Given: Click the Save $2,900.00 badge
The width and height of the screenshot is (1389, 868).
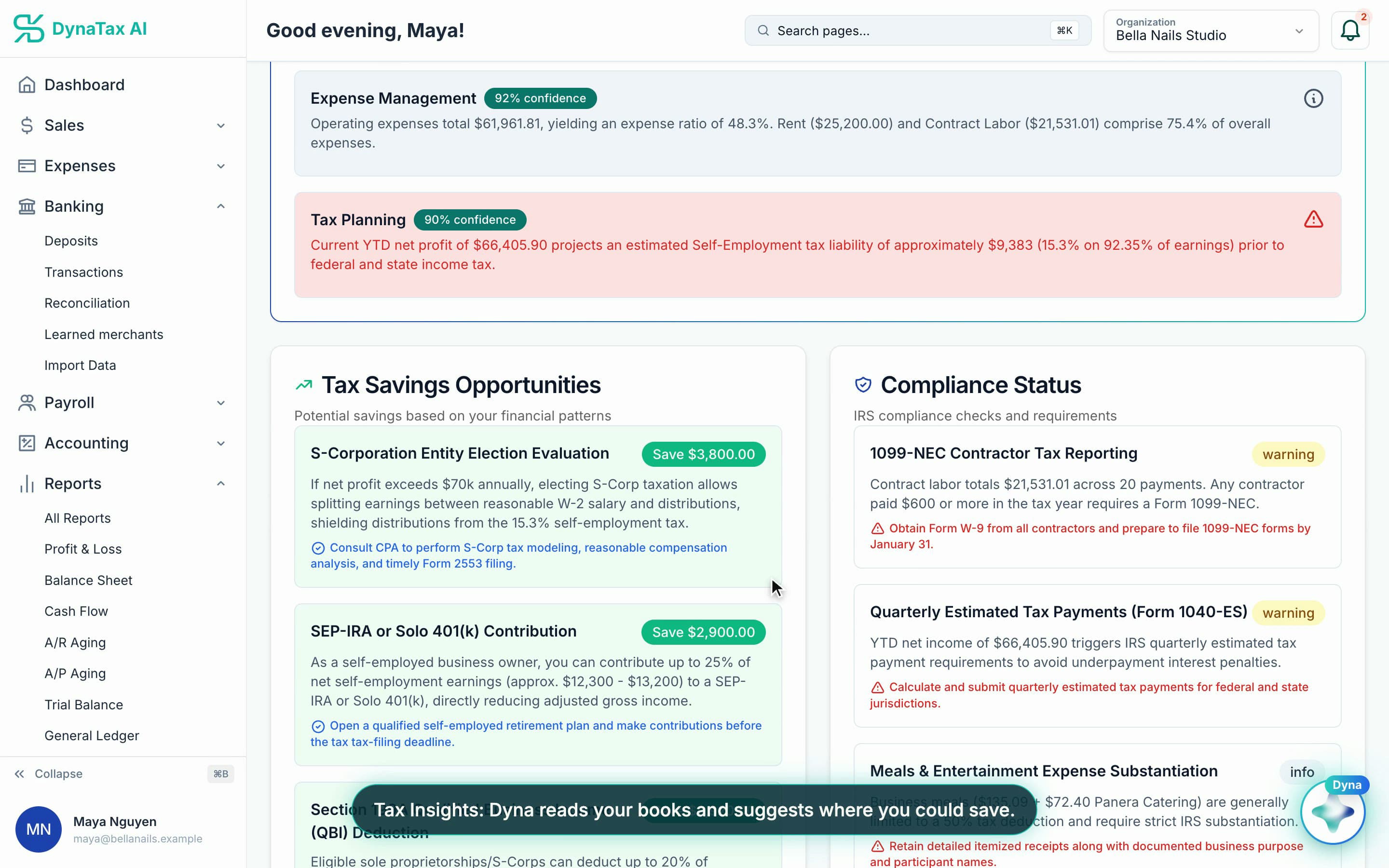Looking at the screenshot, I should coord(704,632).
